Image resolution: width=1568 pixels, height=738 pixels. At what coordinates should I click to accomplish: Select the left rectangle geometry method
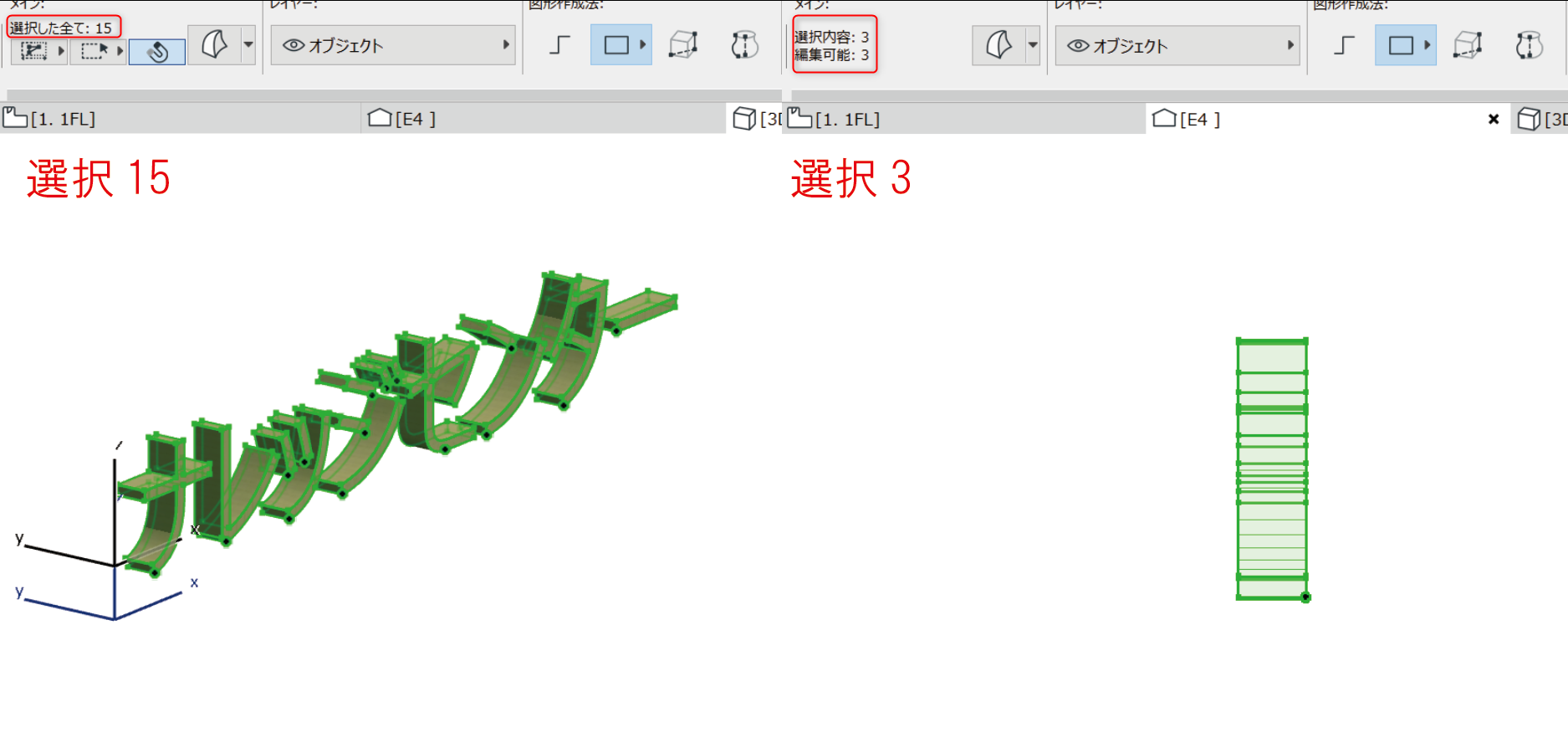click(x=621, y=45)
